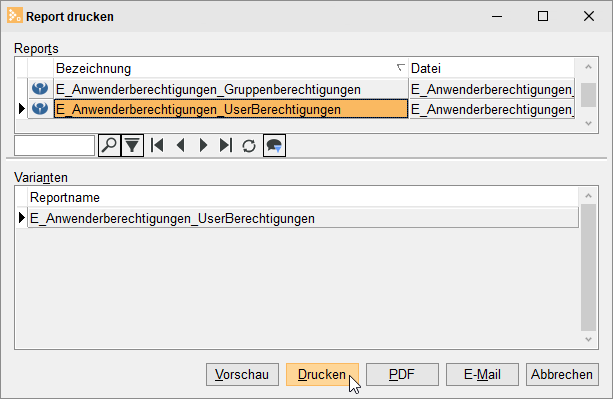Maximize the Report drucken window

pyautogui.click(x=543, y=16)
